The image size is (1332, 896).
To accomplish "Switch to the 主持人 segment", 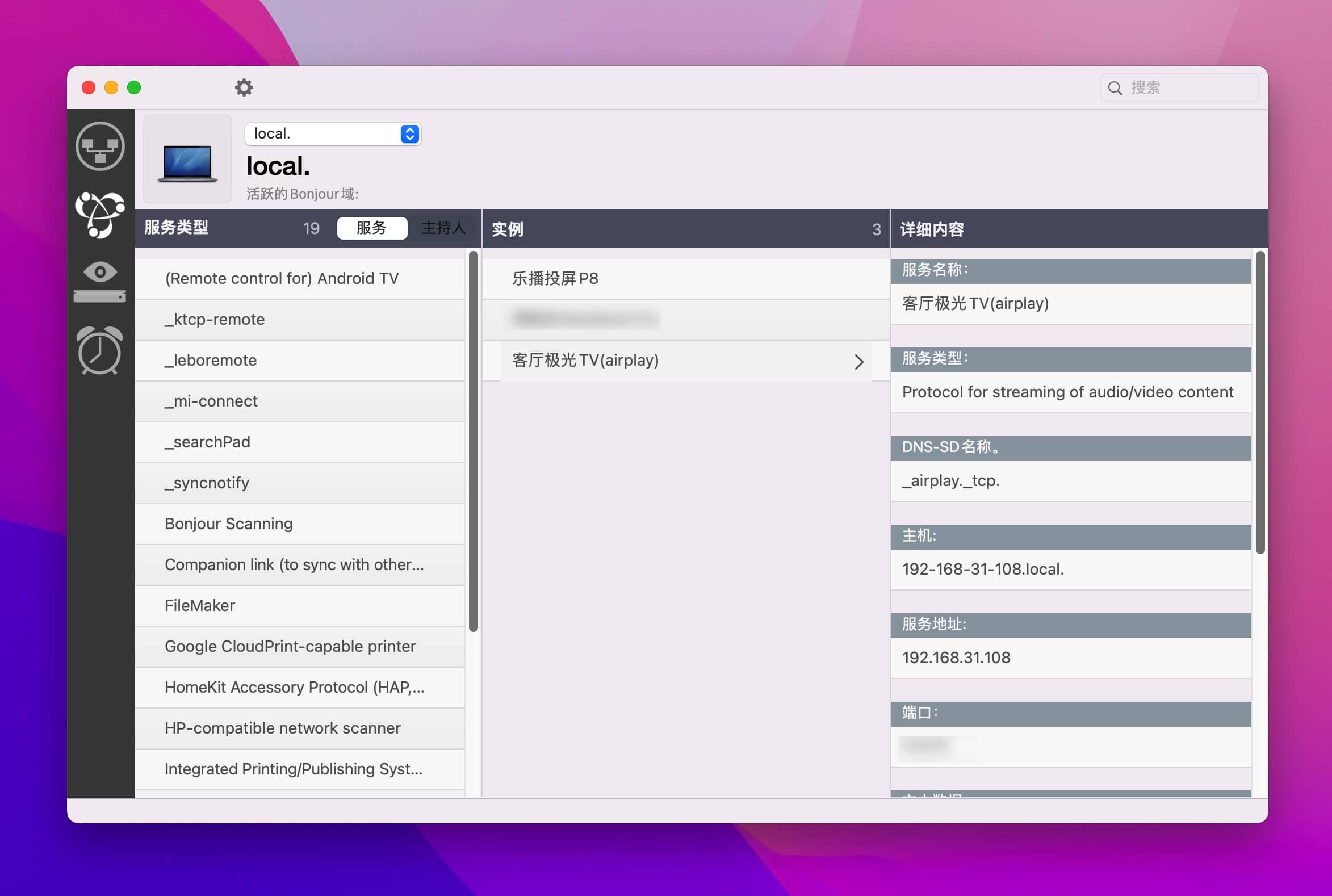I will (443, 228).
